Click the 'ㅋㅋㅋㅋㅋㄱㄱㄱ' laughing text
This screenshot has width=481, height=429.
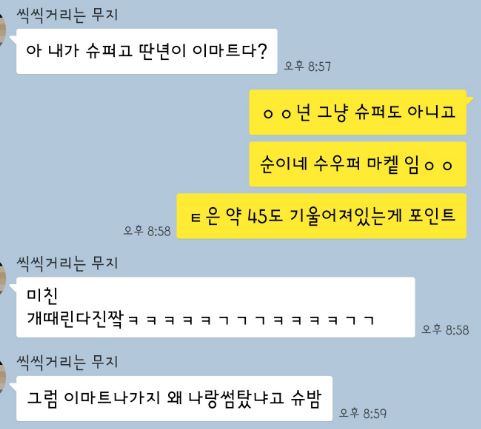click(251, 320)
